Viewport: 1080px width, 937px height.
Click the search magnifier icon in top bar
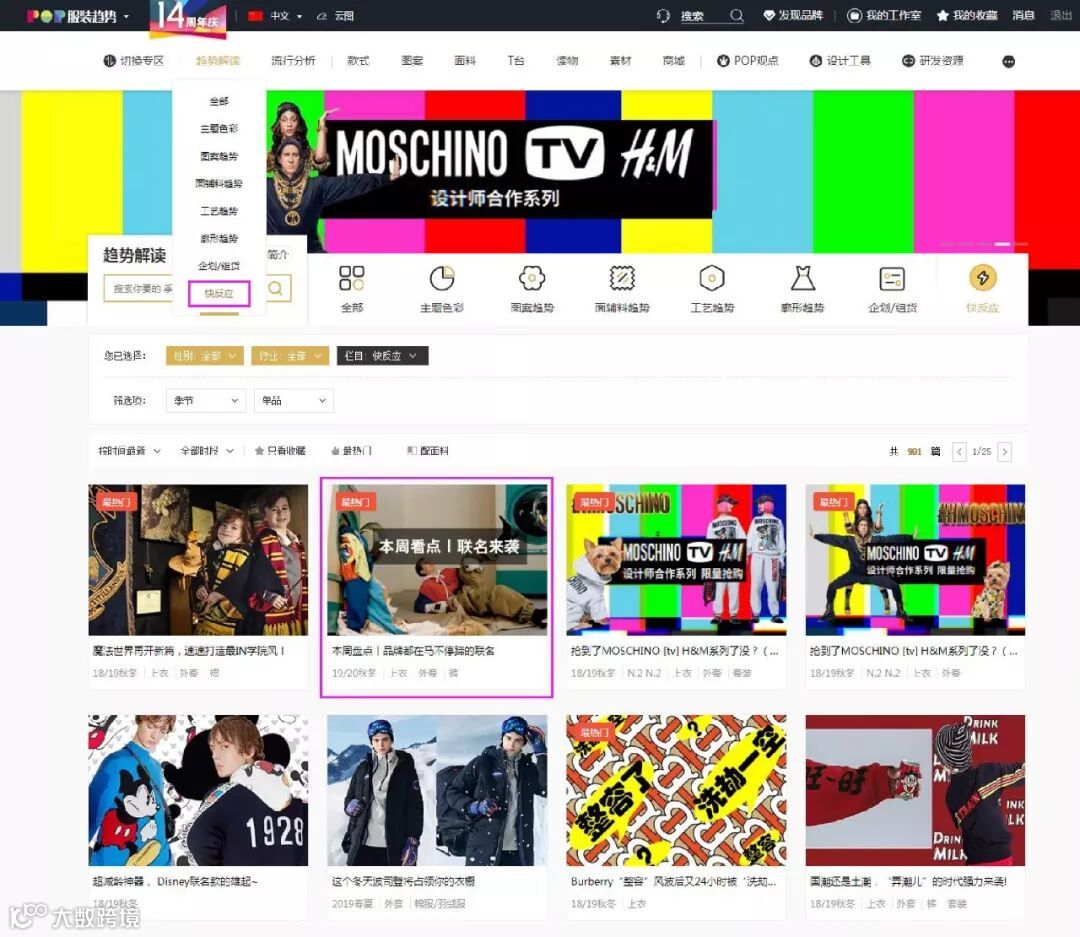click(736, 15)
